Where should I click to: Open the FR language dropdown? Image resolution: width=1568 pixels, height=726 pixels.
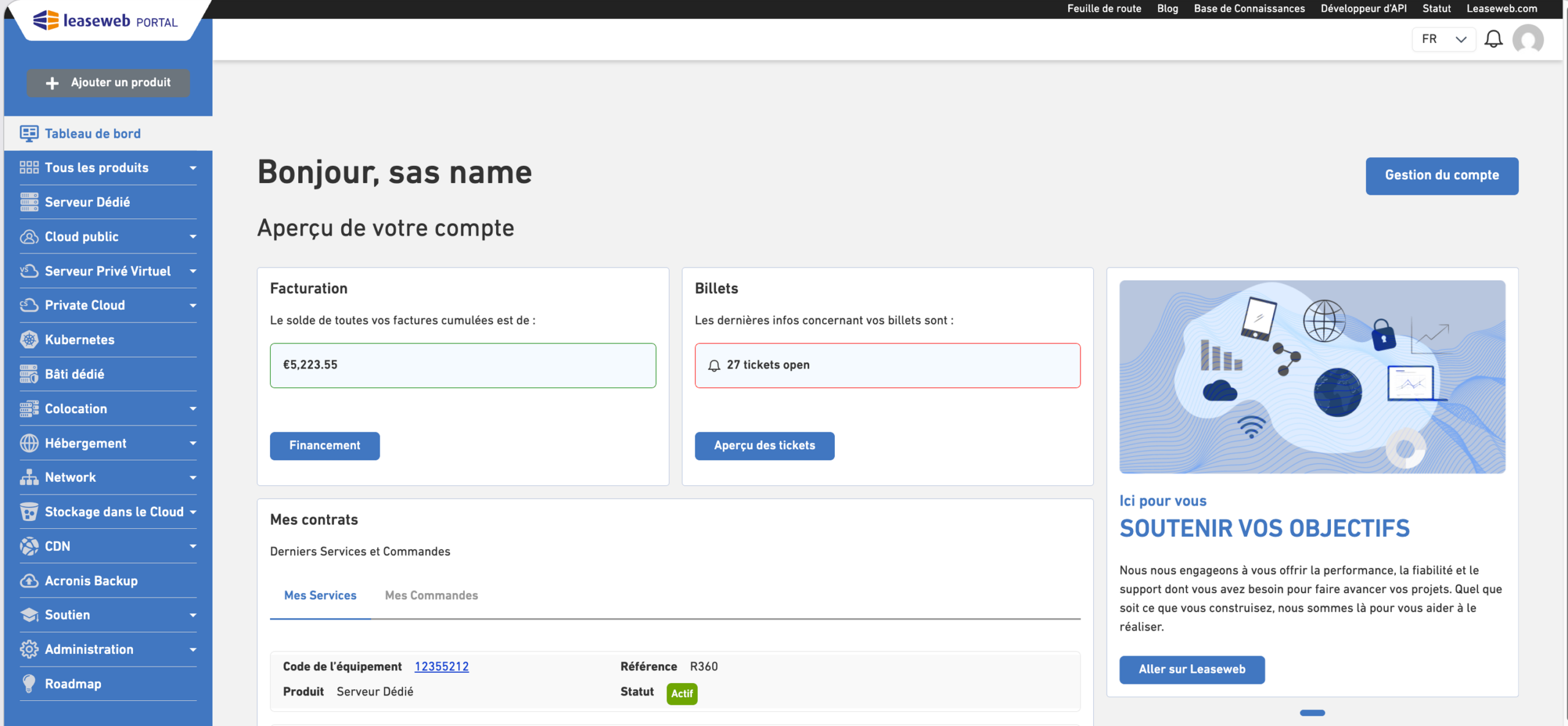coord(1444,39)
